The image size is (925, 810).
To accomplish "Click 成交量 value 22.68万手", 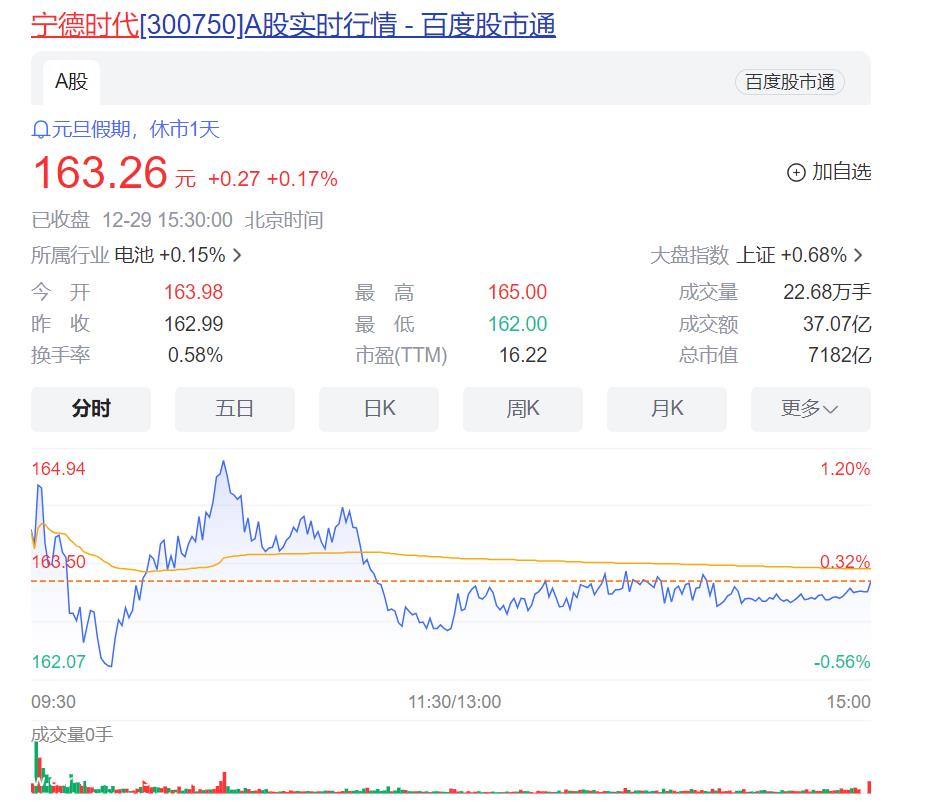I will [x=827, y=292].
